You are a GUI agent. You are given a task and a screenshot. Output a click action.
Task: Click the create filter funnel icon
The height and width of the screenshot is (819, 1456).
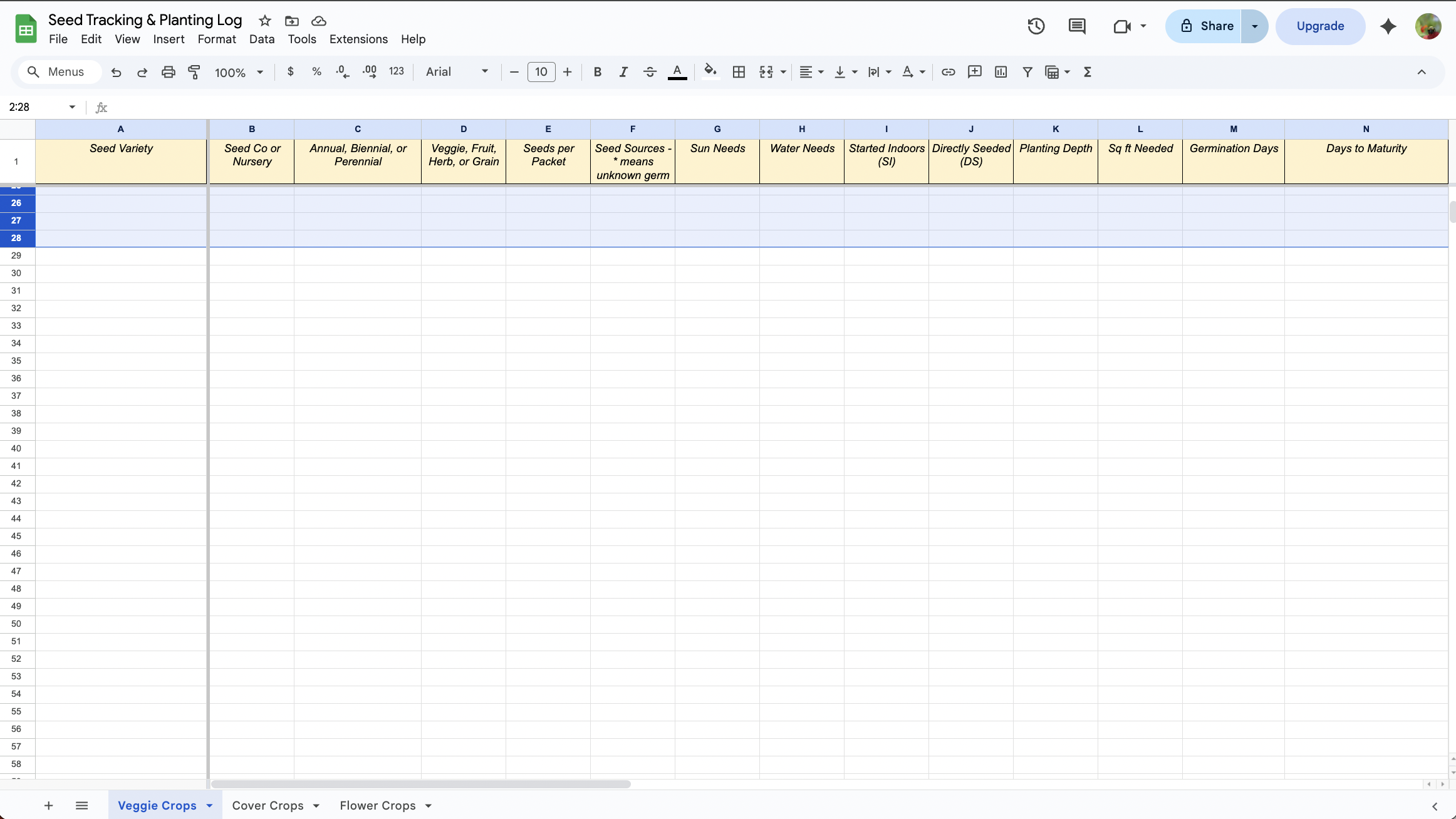[x=1027, y=72]
